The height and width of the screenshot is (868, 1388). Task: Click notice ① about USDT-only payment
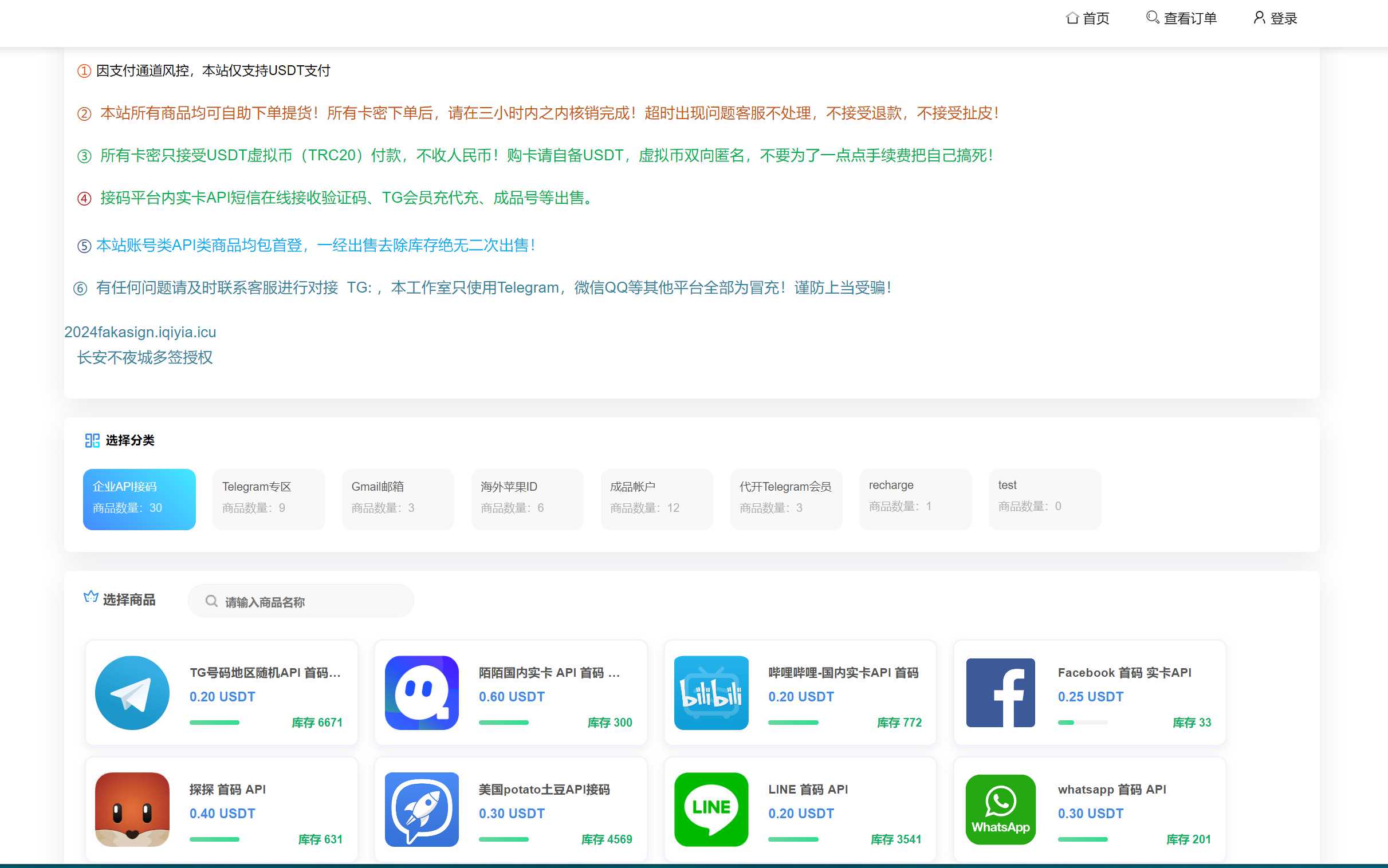pyautogui.click(x=204, y=70)
